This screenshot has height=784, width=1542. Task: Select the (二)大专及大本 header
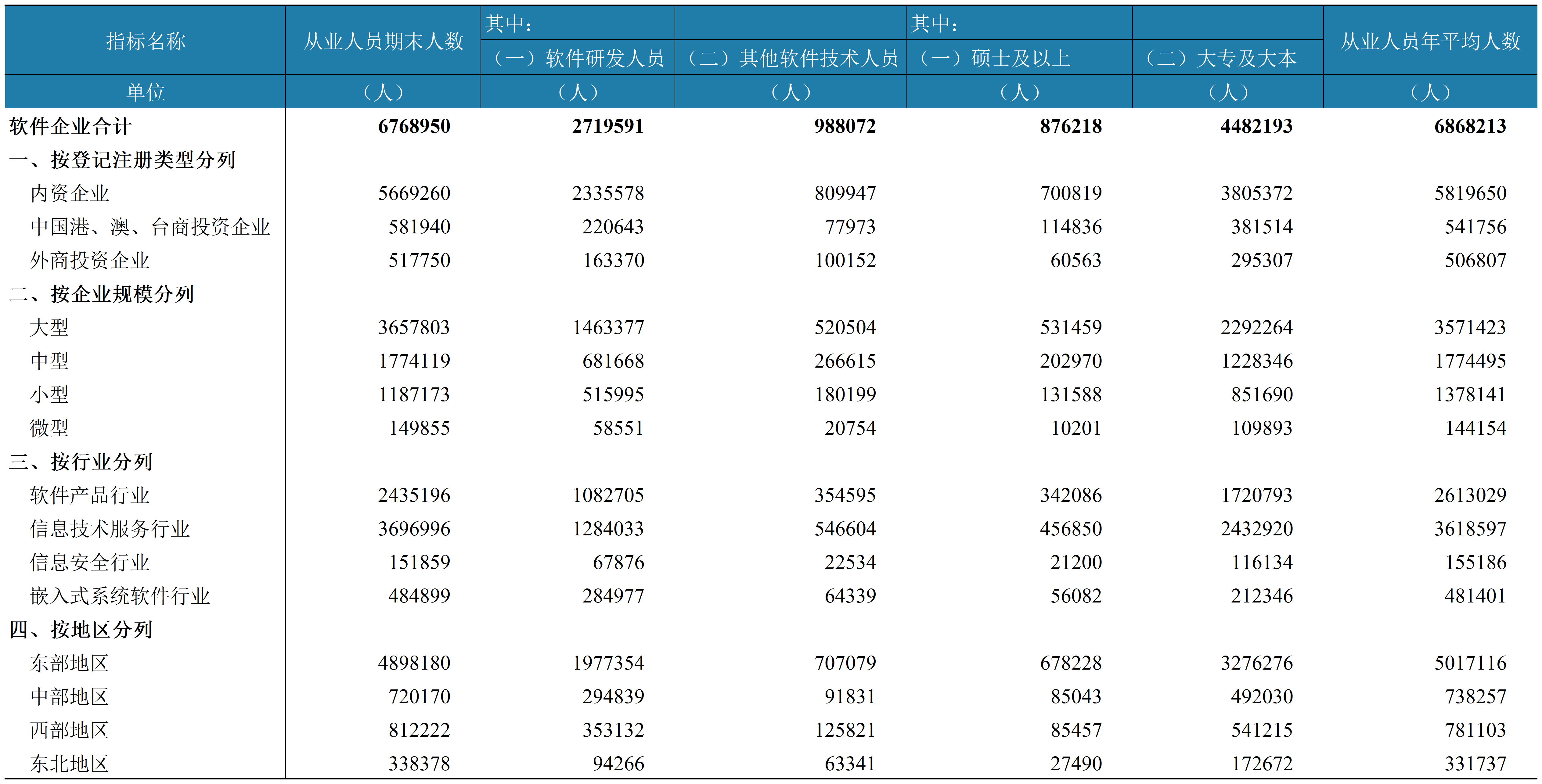click(1228, 58)
